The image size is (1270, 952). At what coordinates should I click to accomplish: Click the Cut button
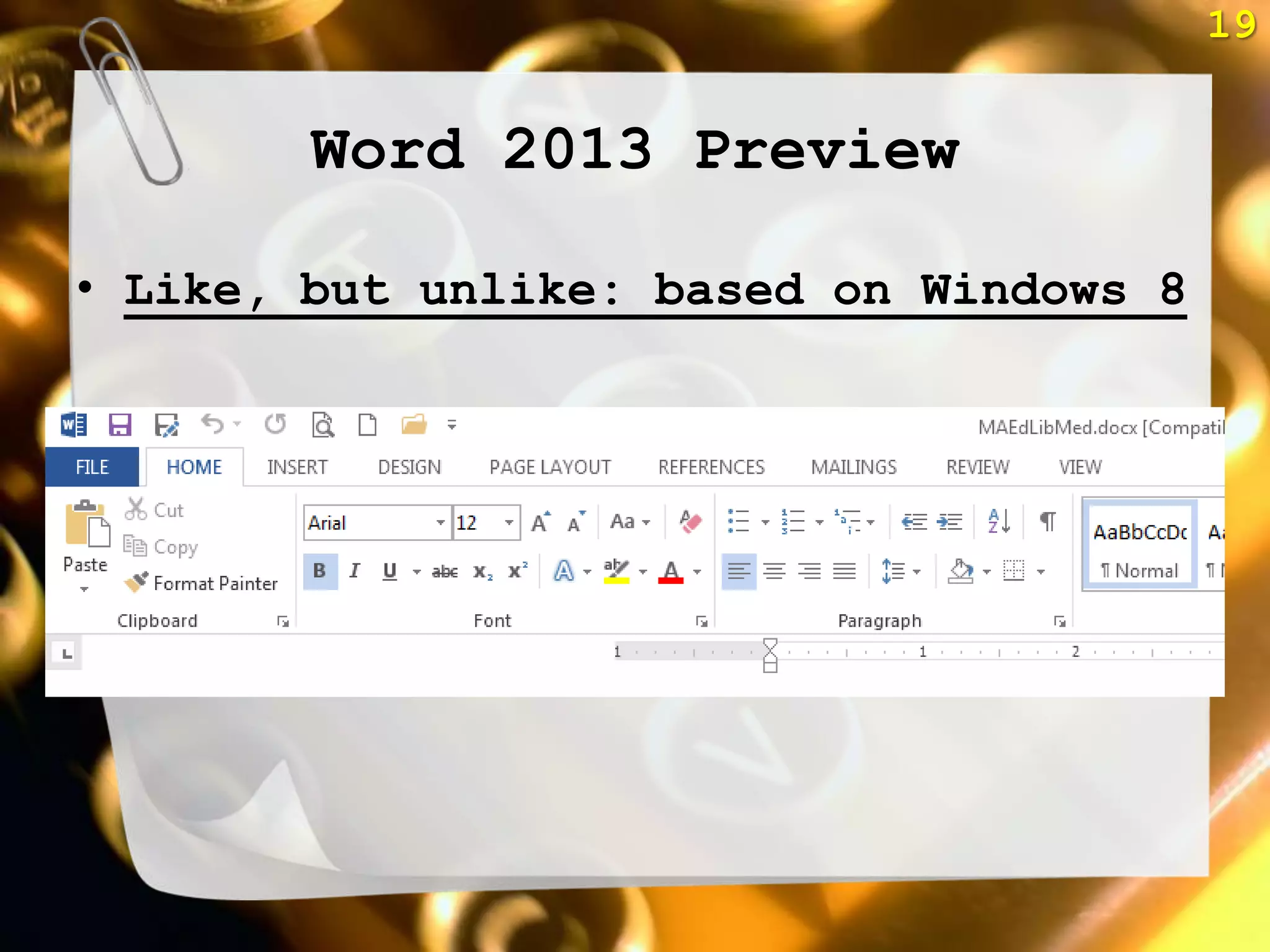click(x=154, y=509)
